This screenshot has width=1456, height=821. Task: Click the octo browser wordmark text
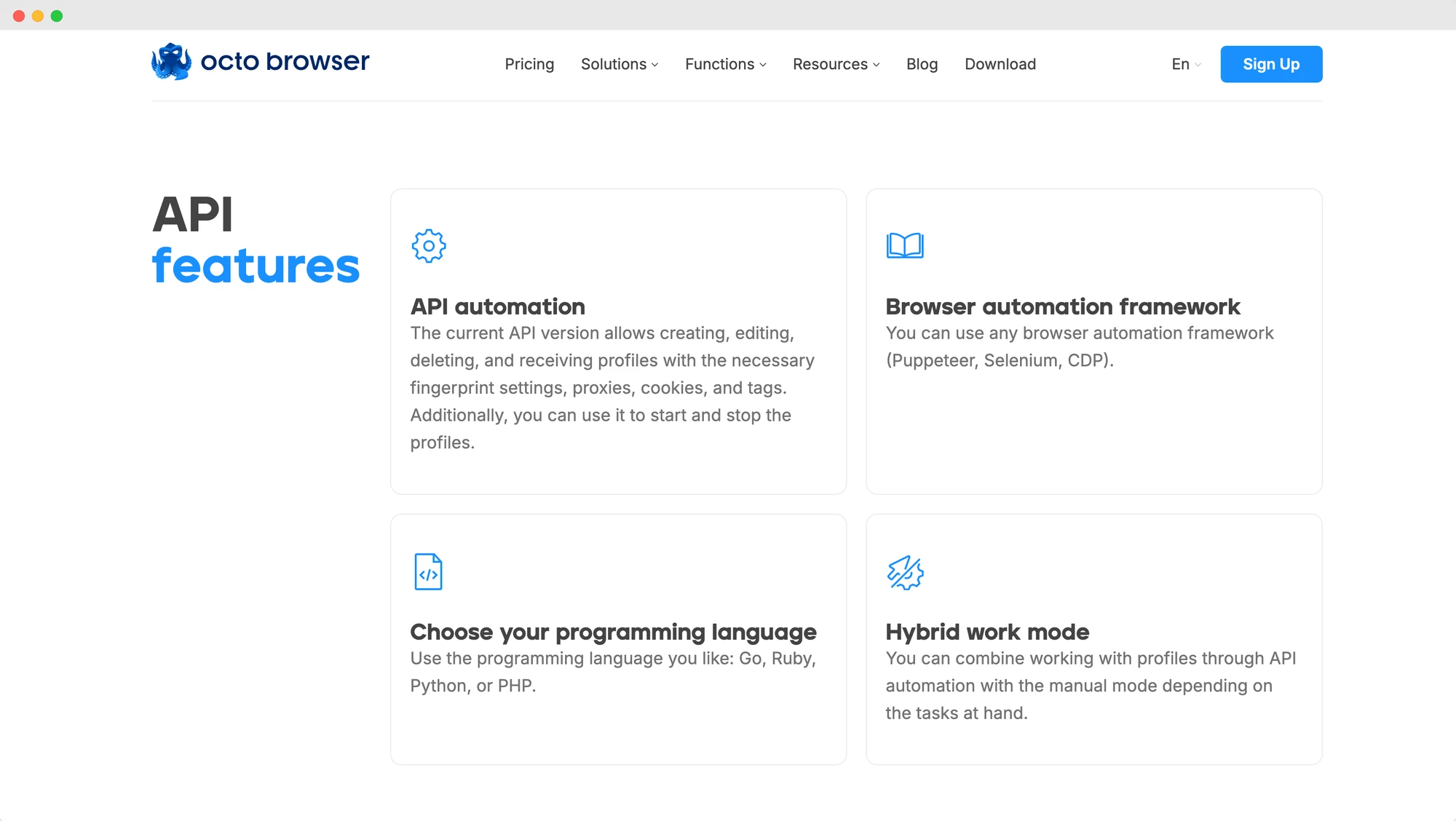pos(285,61)
